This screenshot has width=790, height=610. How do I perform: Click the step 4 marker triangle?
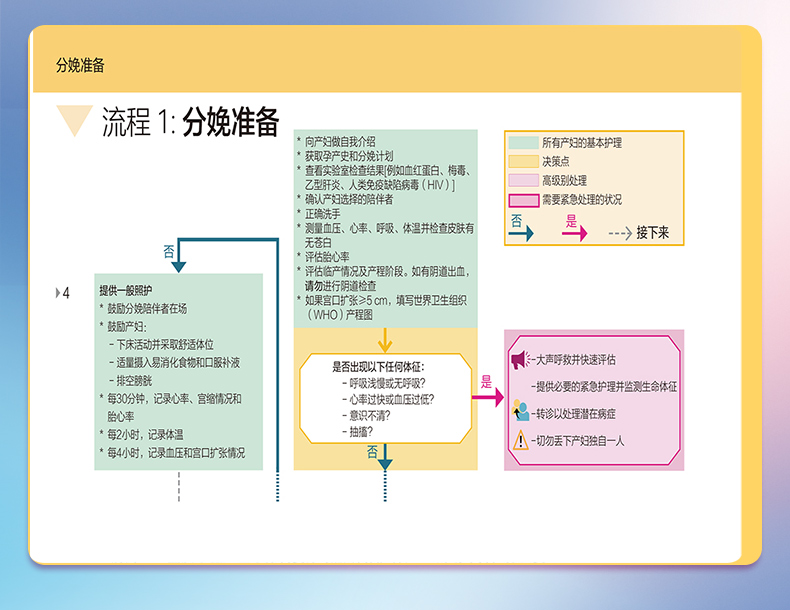coord(57,293)
